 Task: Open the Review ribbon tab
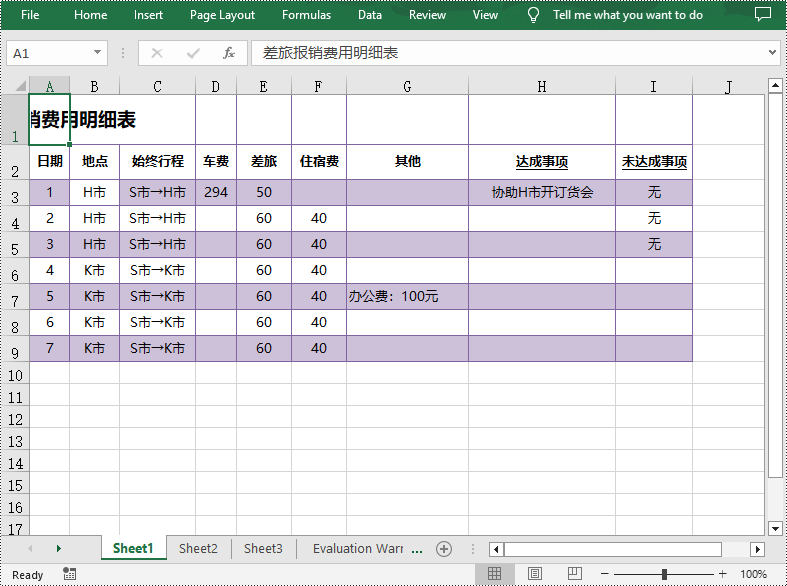pyautogui.click(x=427, y=15)
